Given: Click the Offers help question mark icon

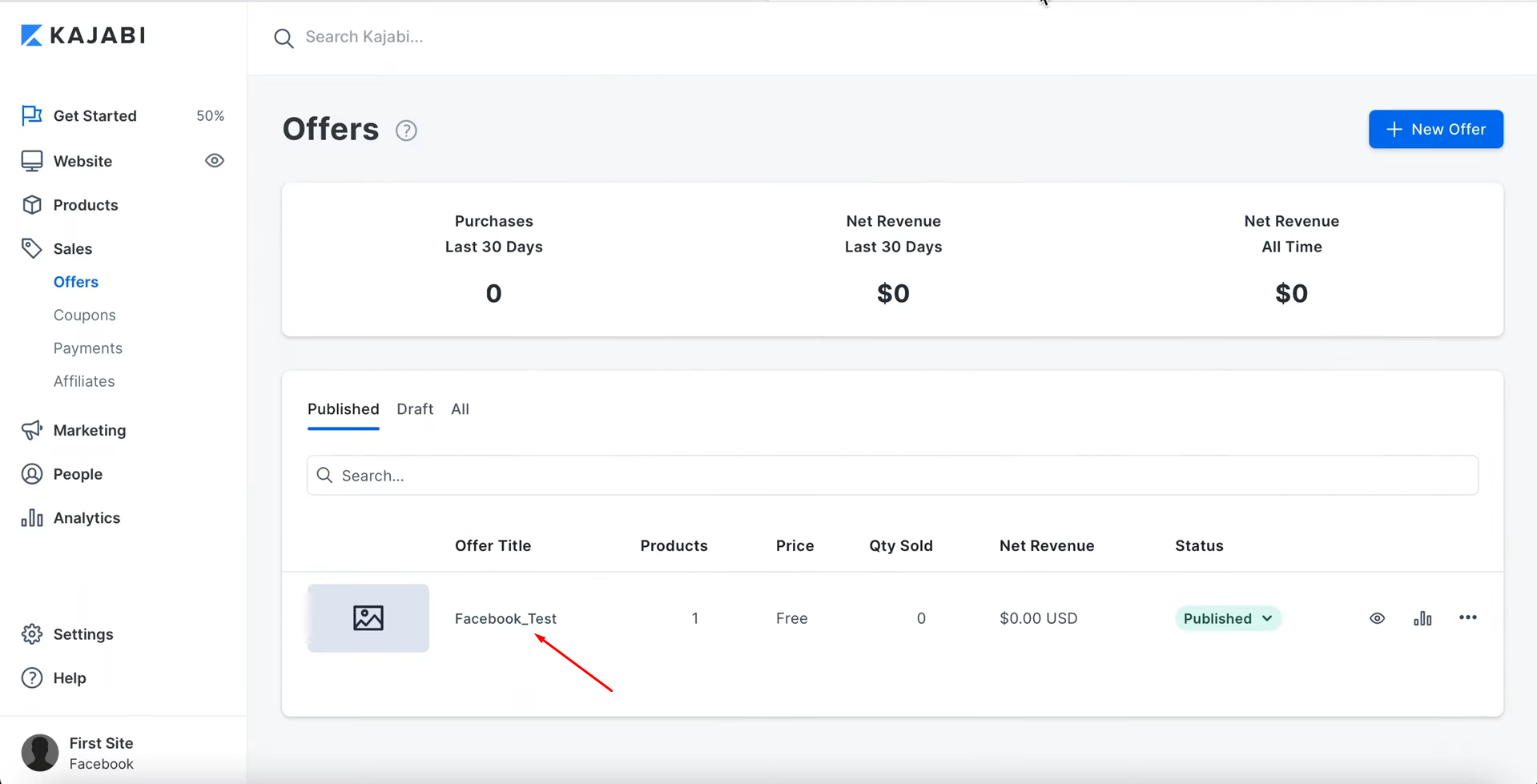Looking at the screenshot, I should tap(406, 131).
